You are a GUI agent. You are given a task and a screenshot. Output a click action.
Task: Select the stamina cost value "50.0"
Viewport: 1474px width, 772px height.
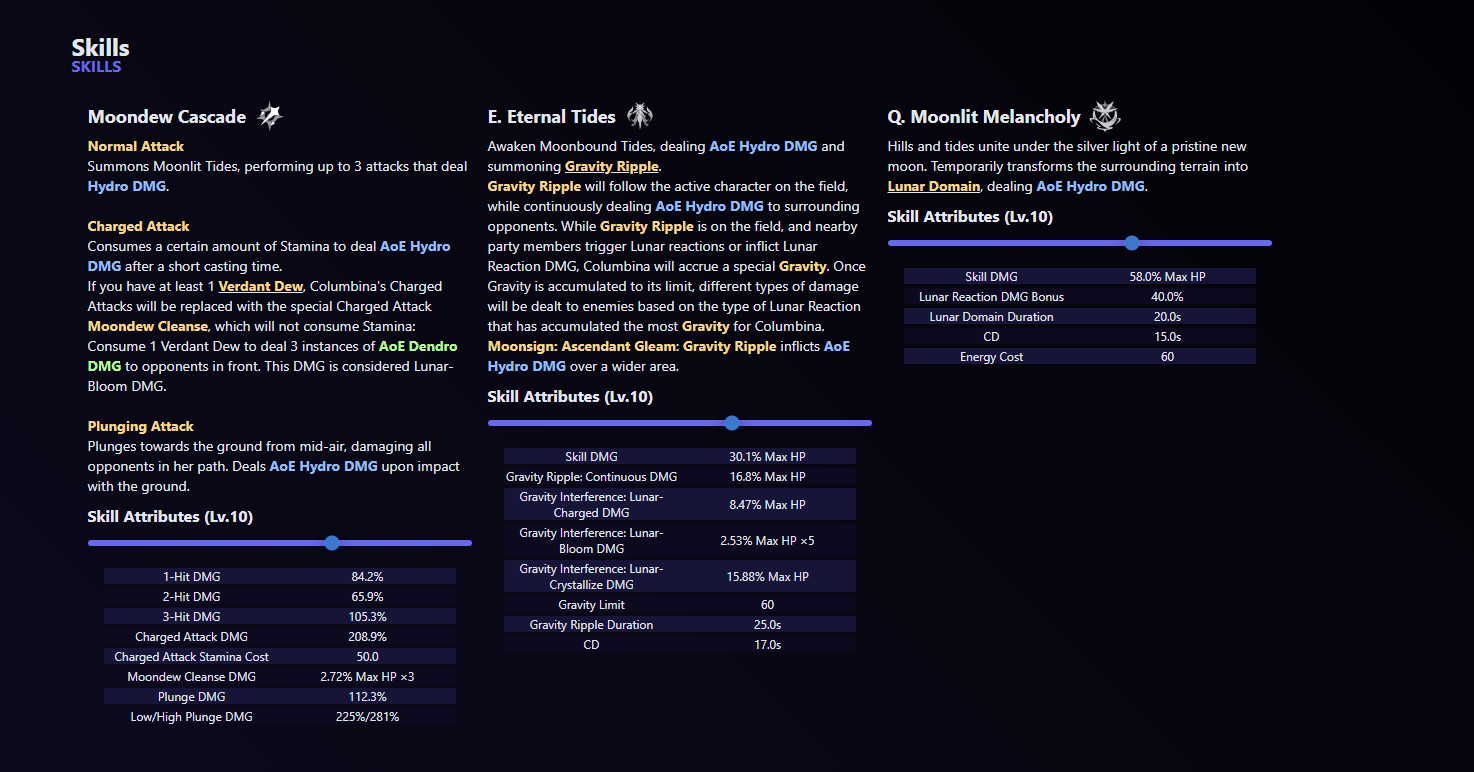click(368, 657)
